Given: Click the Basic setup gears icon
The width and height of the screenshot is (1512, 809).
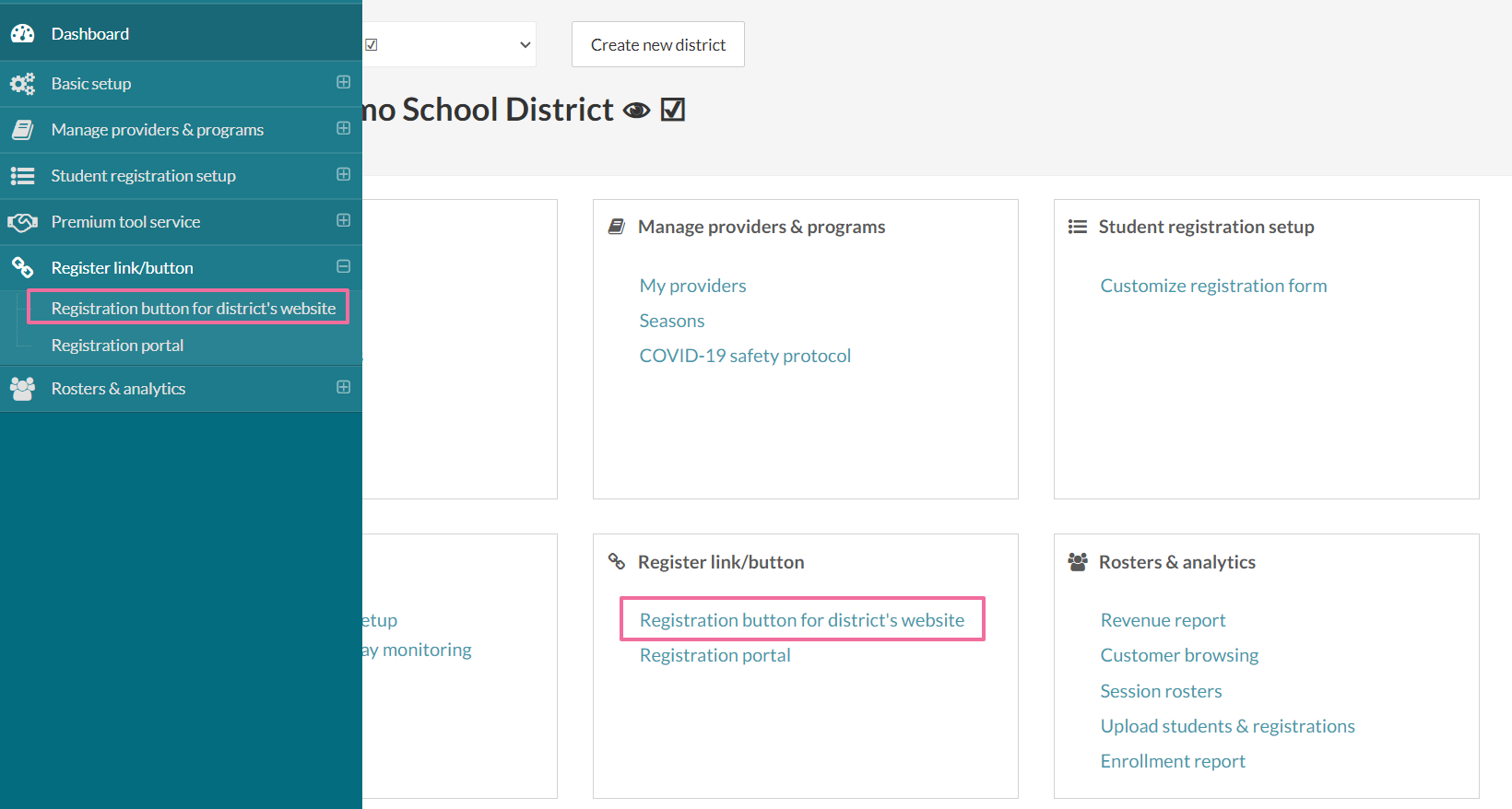Looking at the screenshot, I should 22,84.
